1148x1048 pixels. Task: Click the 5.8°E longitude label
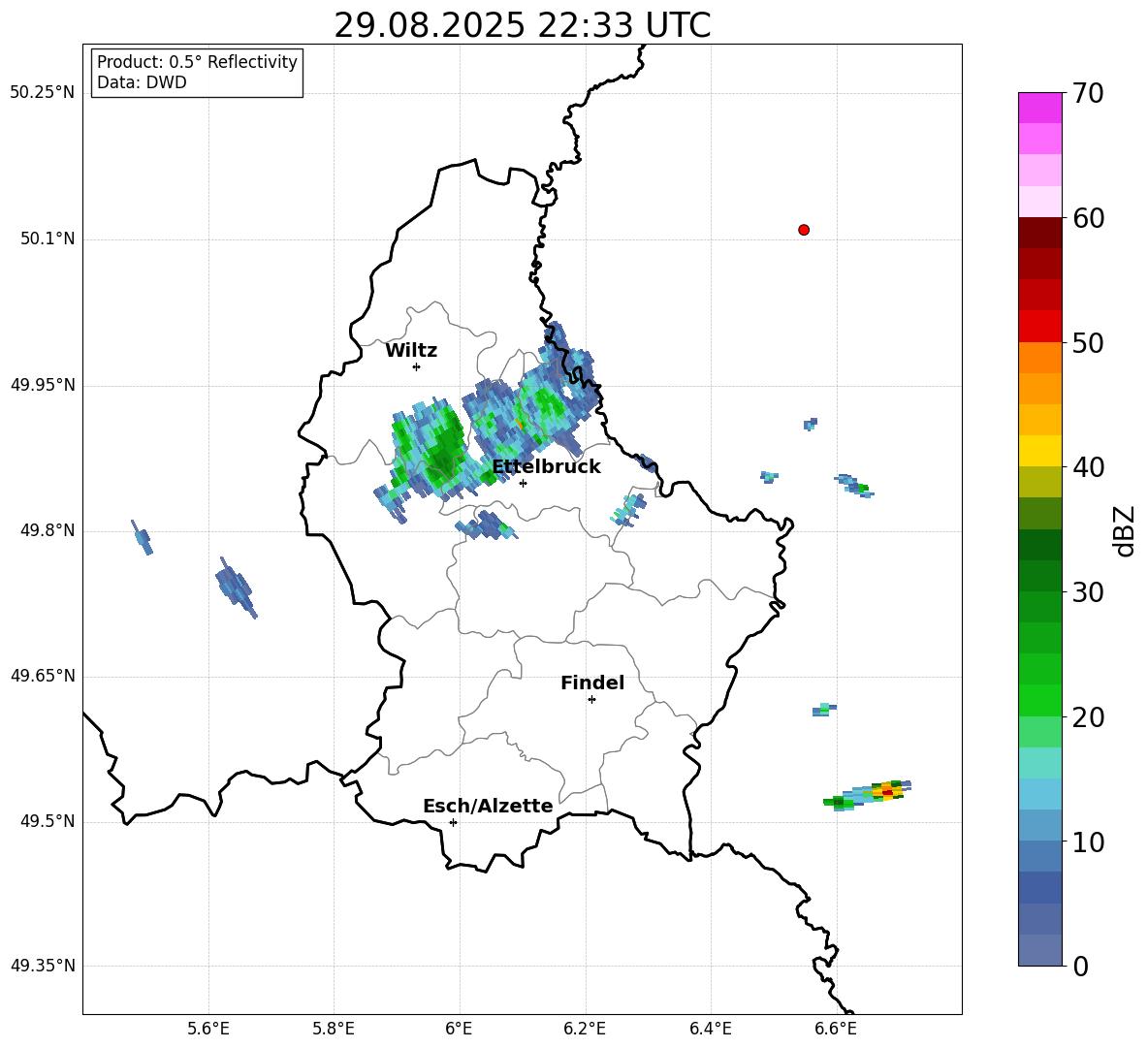[x=334, y=1029]
